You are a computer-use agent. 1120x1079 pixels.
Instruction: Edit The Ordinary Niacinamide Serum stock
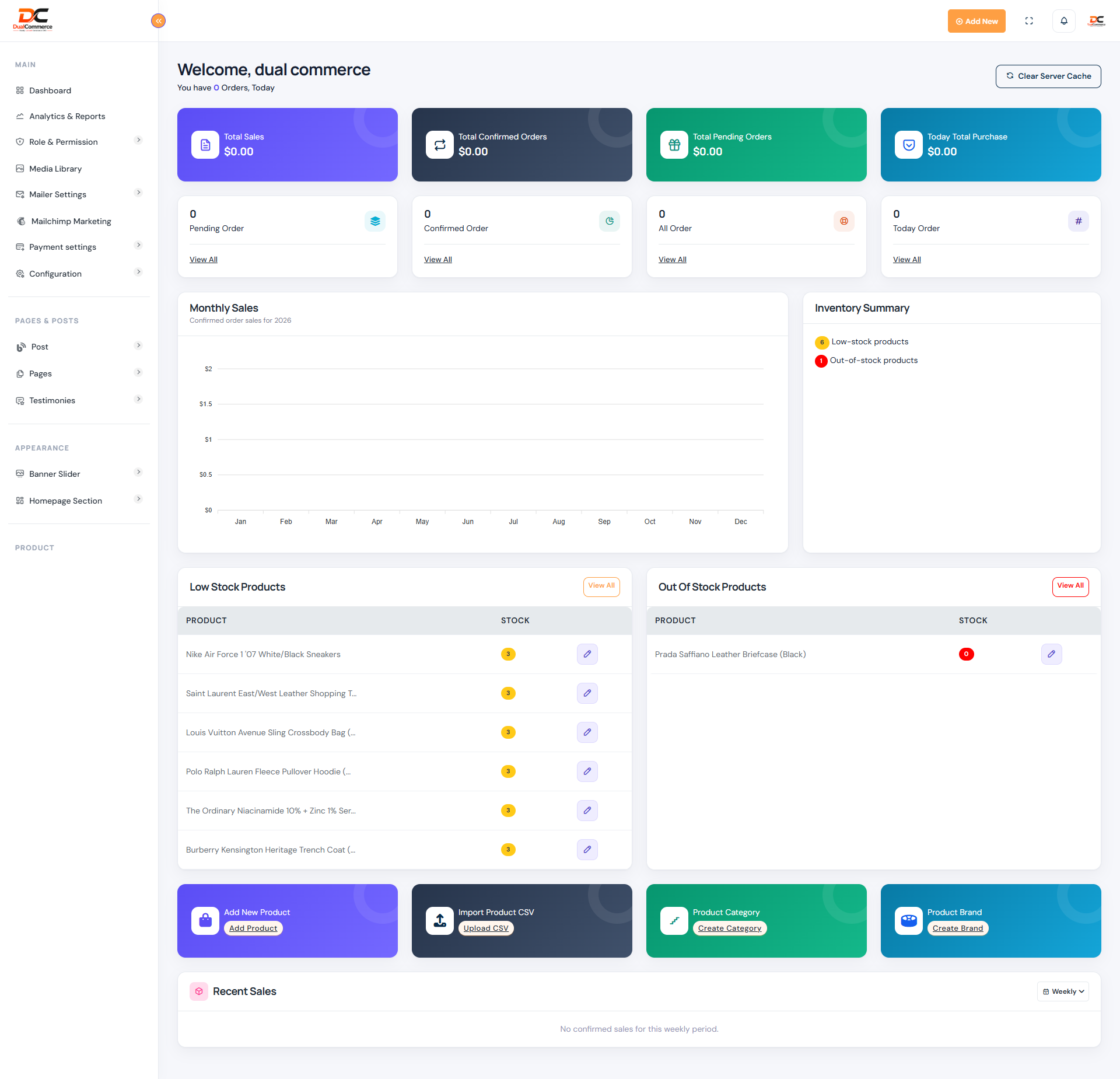pyautogui.click(x=587, y=811)
